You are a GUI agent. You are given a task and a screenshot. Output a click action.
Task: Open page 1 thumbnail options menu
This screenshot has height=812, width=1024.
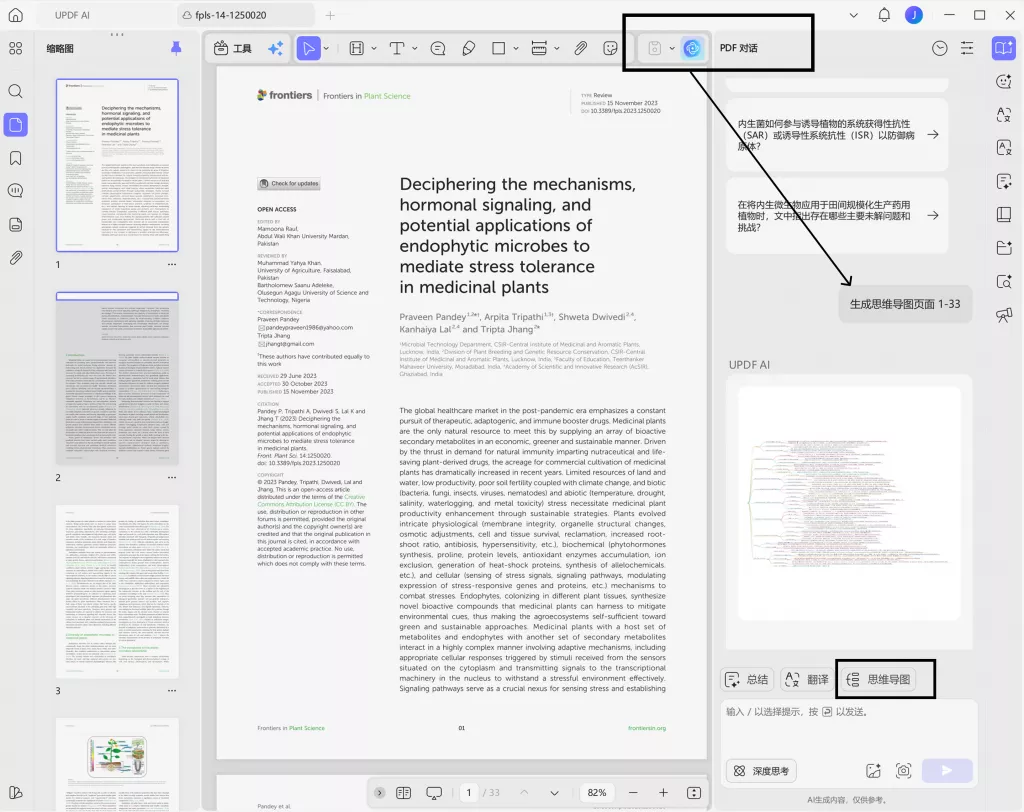(x=172, y=265)
